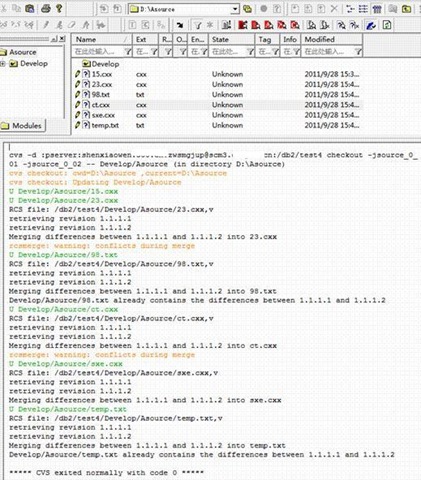The width and height of the screenshot is (421, 480).
Task: Click the gray circle stop icon
Action: pos(263,9)
